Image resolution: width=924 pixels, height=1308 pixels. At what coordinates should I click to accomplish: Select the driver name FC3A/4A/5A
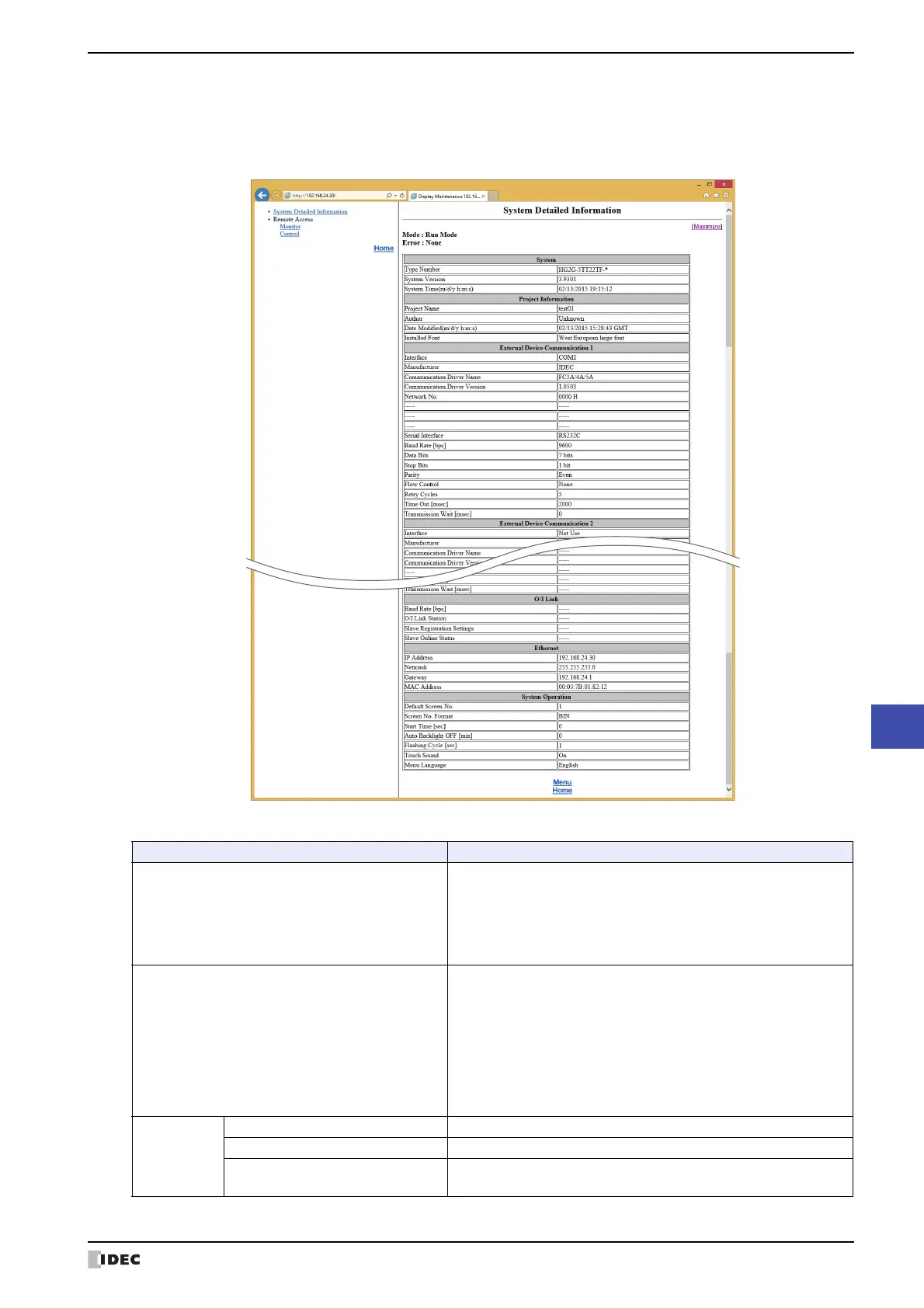point(576,377)
